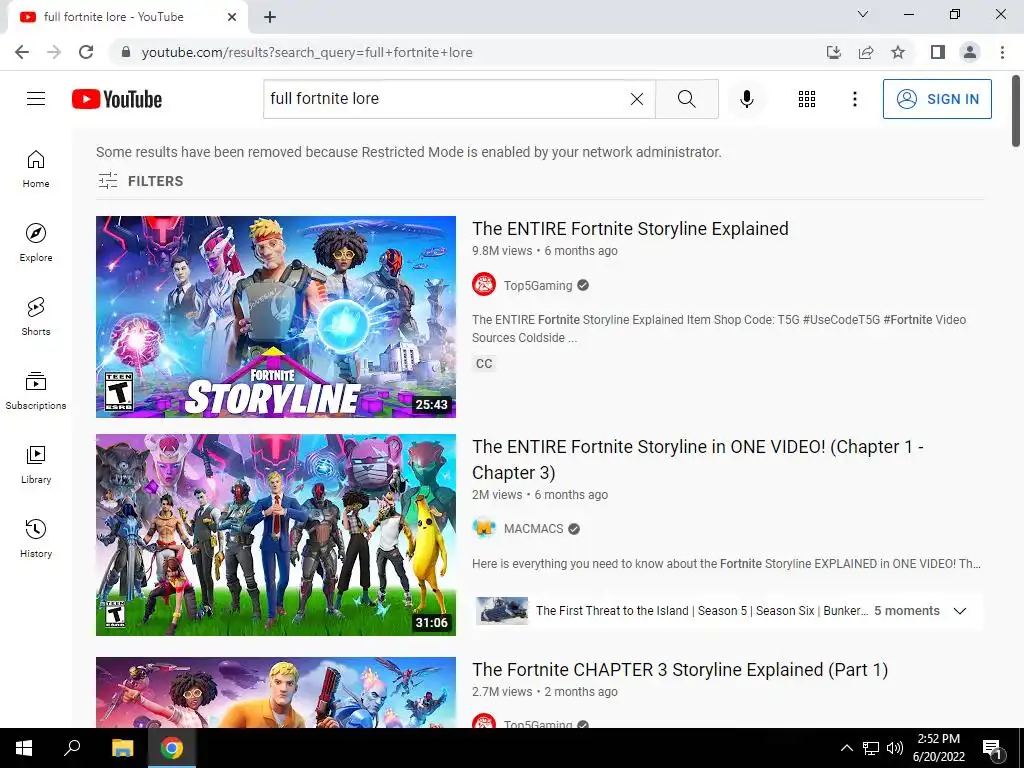Open taskbar search
The width and height of the screenshot is (1024, 768).
coord(72,748)
